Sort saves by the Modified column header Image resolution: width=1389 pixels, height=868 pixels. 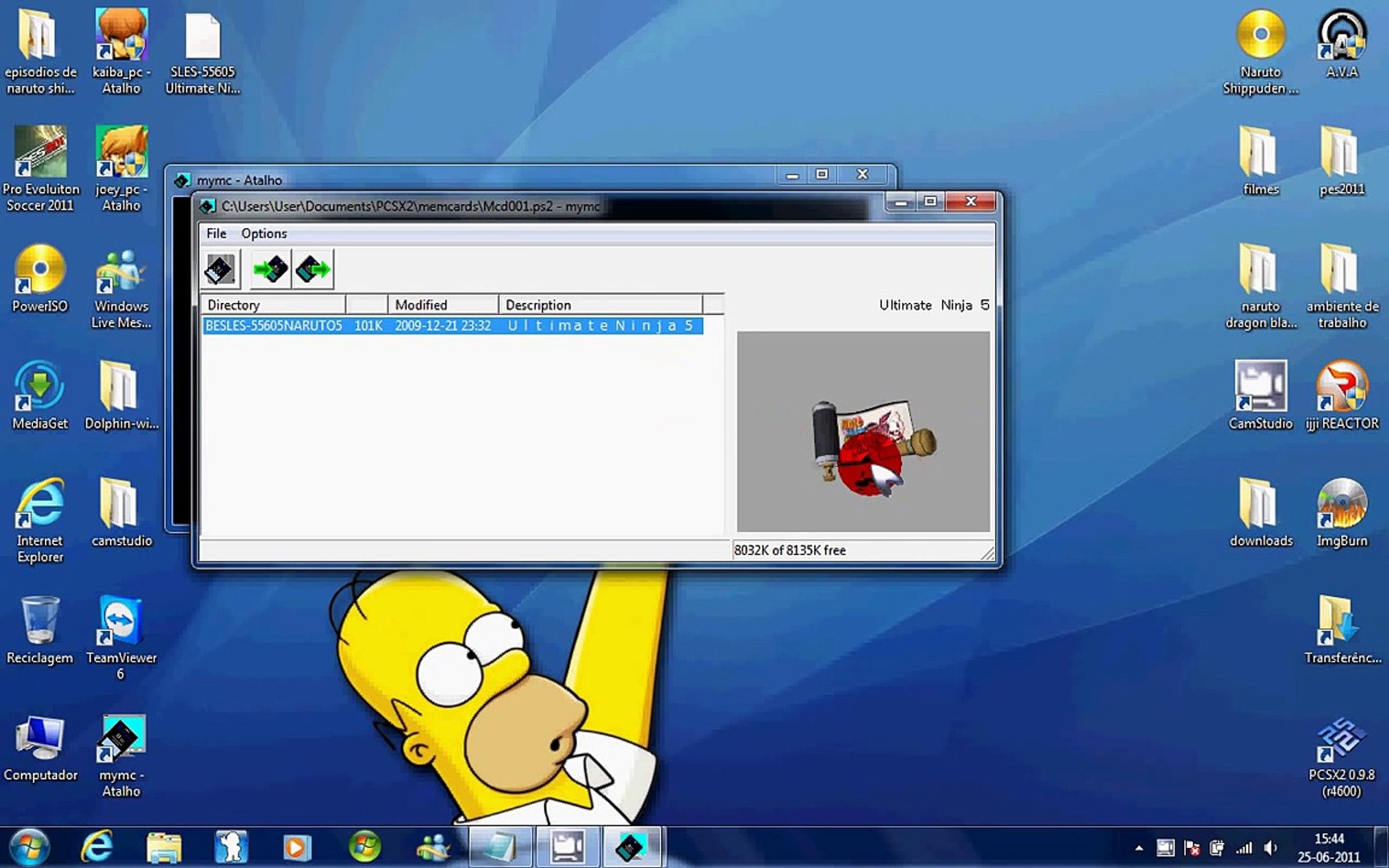[x=443, y=305]
